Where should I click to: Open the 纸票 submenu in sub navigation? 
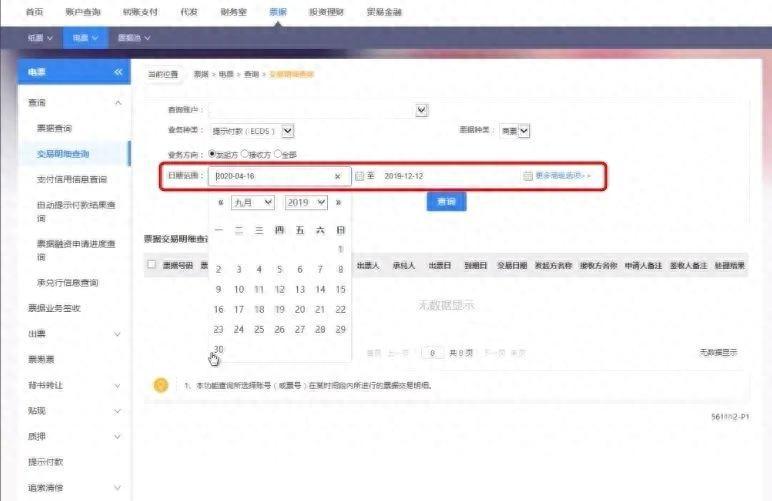click(x=40, y=37)
